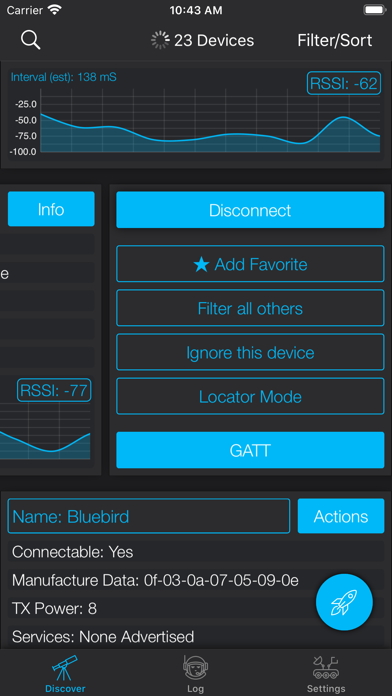Tap the floating rocket button
The image size is (392, 696).
coord(344,601)
